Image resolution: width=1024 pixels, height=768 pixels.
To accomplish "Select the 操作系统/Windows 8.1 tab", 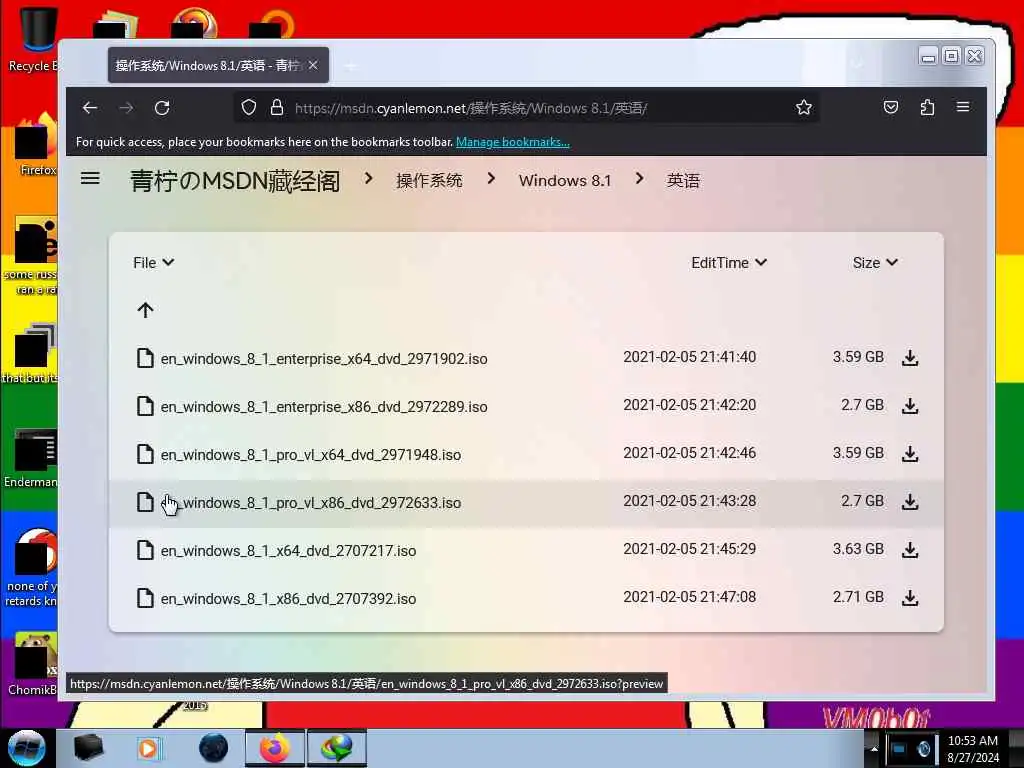I will coord(218,65).
